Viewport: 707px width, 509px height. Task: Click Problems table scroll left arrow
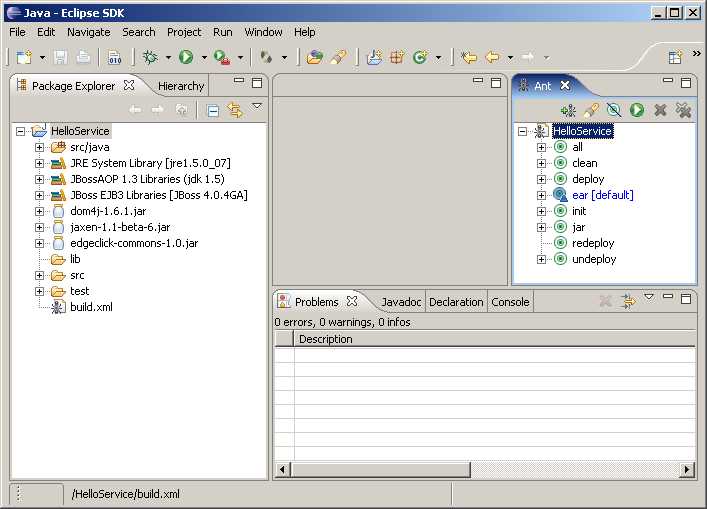point(282,470)
